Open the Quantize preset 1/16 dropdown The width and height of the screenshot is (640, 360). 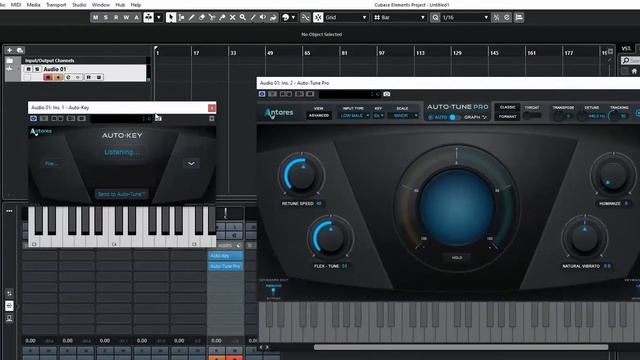[x=465, y=18]
